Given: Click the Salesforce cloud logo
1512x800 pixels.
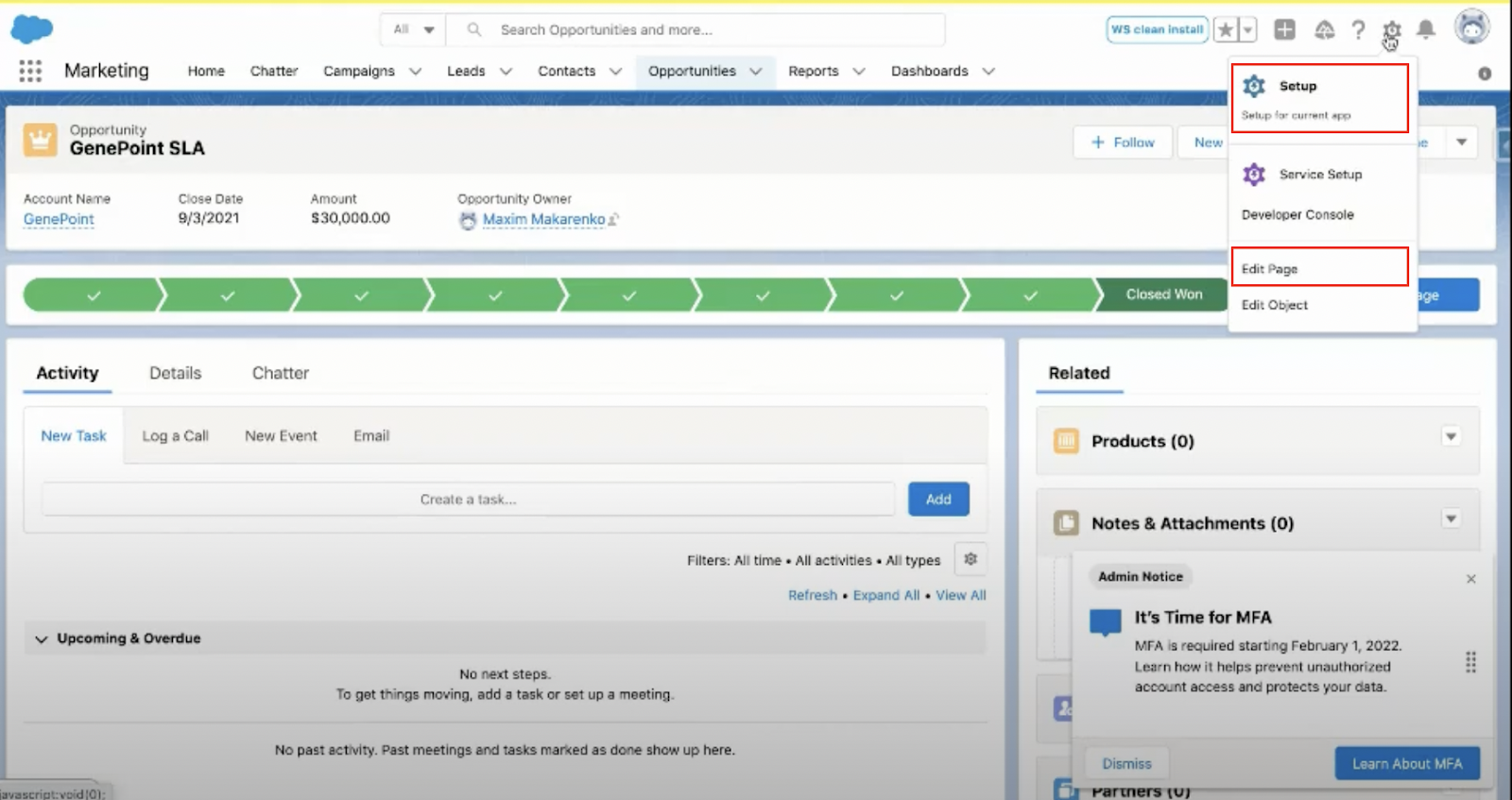Looking at the screenshot, I should coord(31,29).
